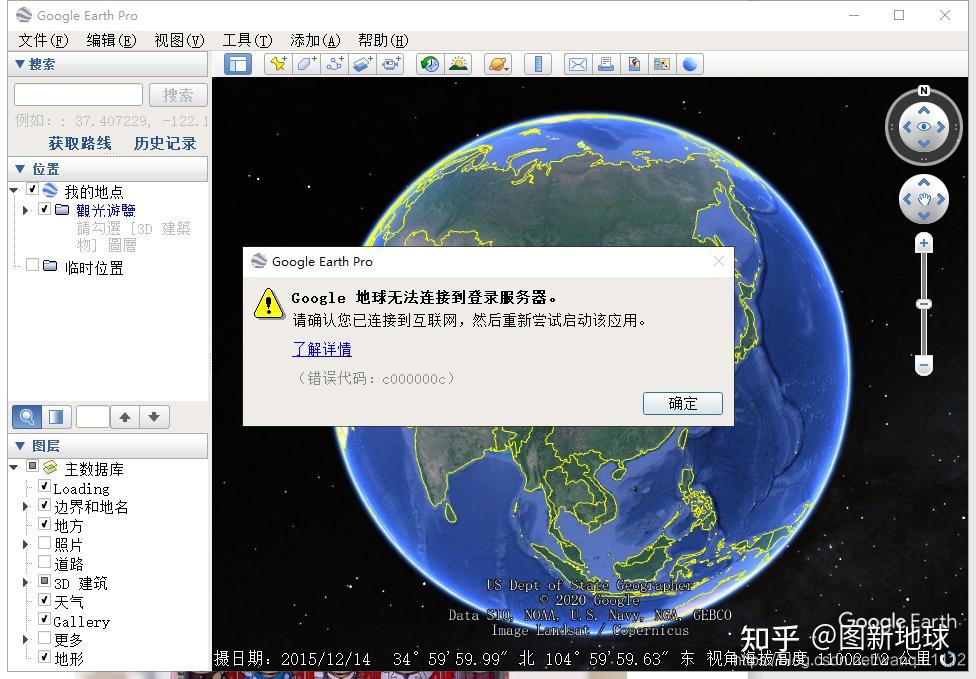Toggle the sidebar panel toolbar icon

[238, 64]
